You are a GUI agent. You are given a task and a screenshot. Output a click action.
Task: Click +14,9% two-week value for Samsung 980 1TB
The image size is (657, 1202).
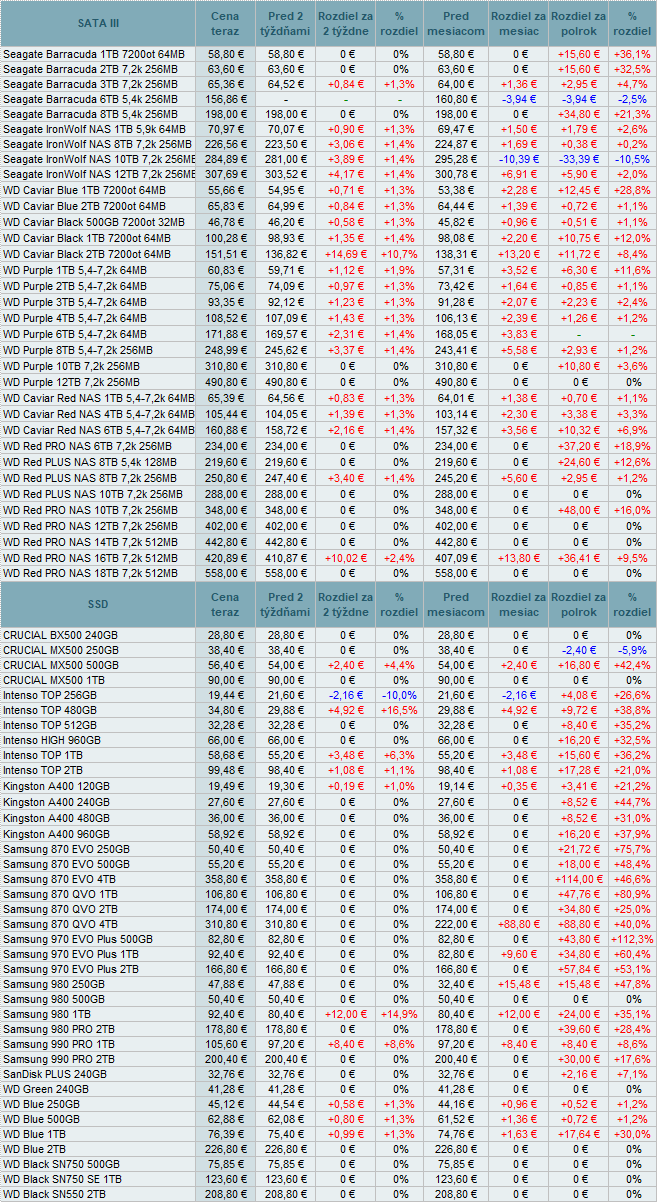398,1015
